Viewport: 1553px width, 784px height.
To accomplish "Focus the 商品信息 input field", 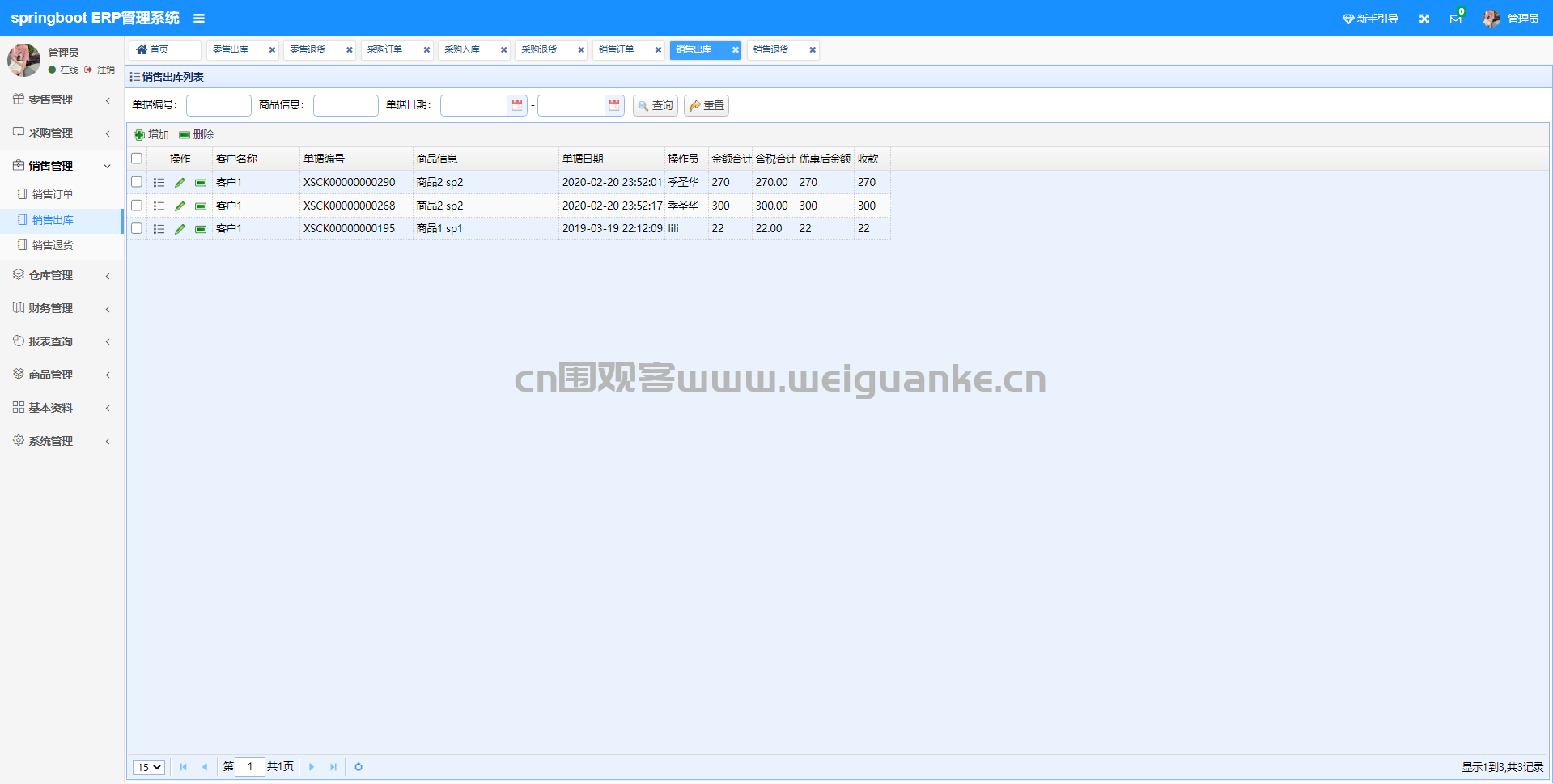I will (x=346, y=106).
